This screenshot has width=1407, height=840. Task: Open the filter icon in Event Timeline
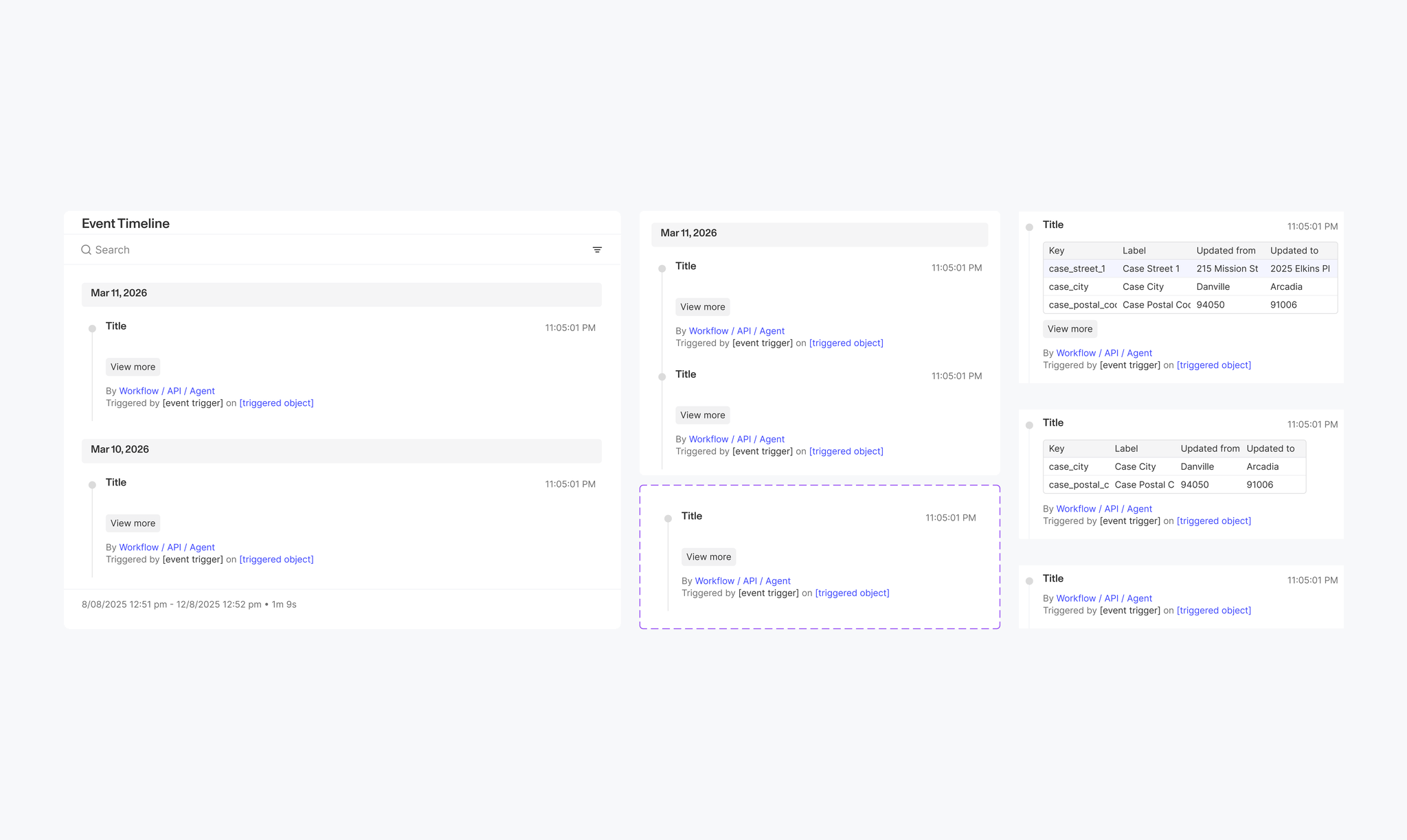click(x=597, y=250)
